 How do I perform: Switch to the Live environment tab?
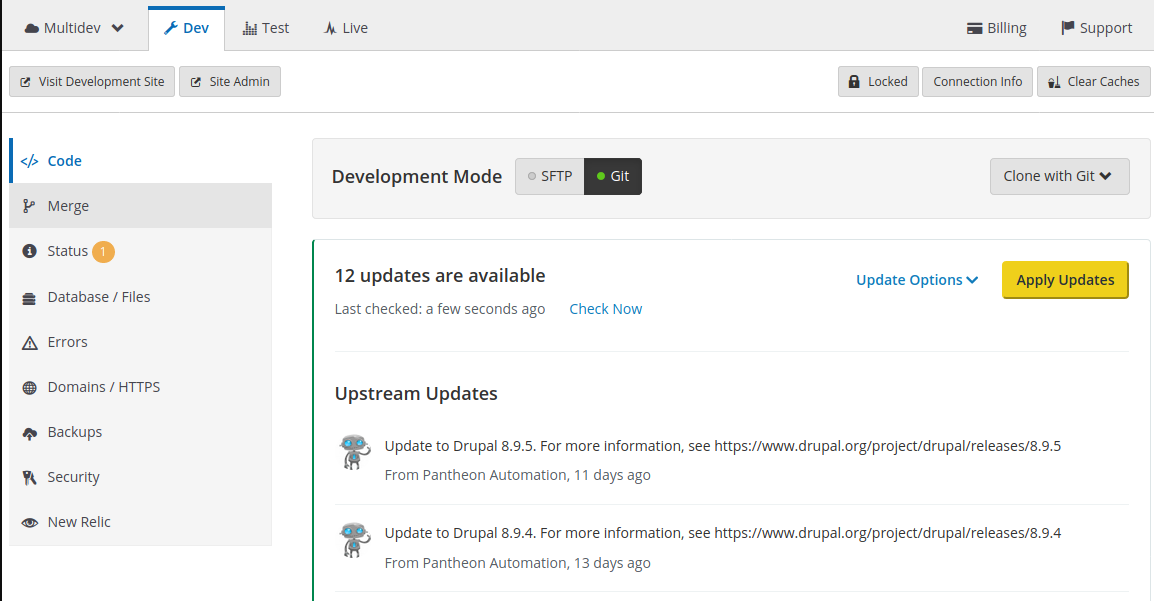click(x=346, y=28)
